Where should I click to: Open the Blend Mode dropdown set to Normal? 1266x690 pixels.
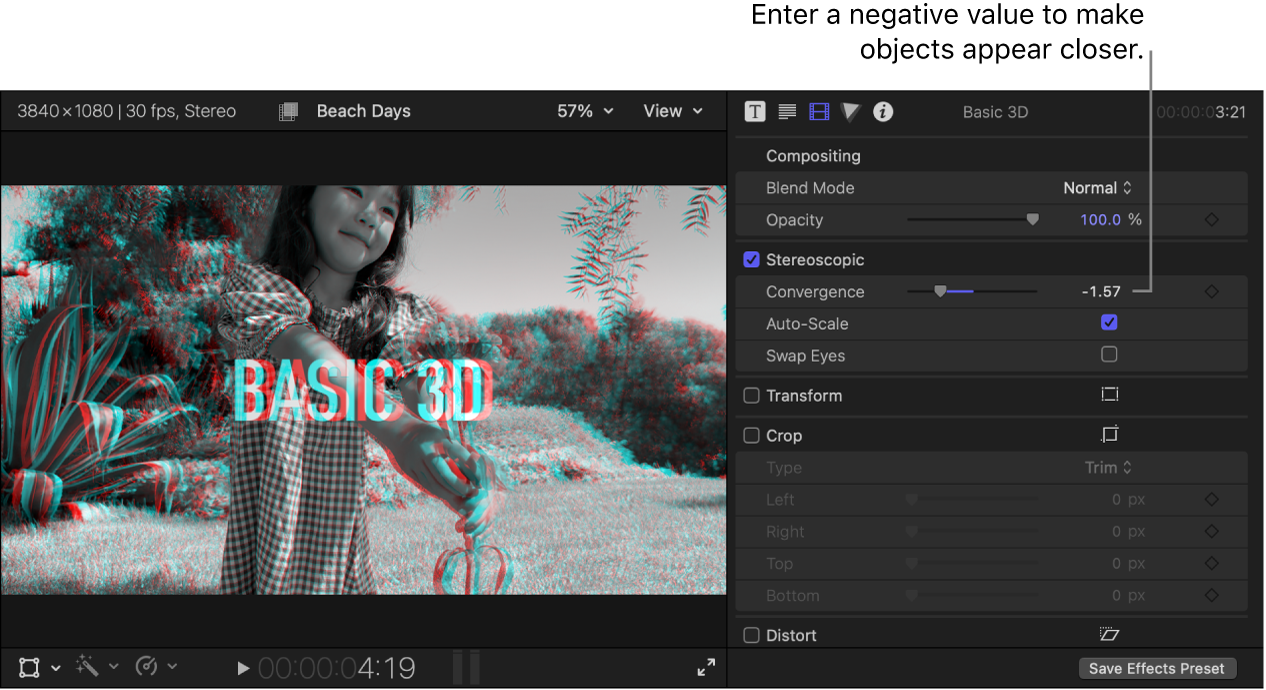coord(1097,188)
